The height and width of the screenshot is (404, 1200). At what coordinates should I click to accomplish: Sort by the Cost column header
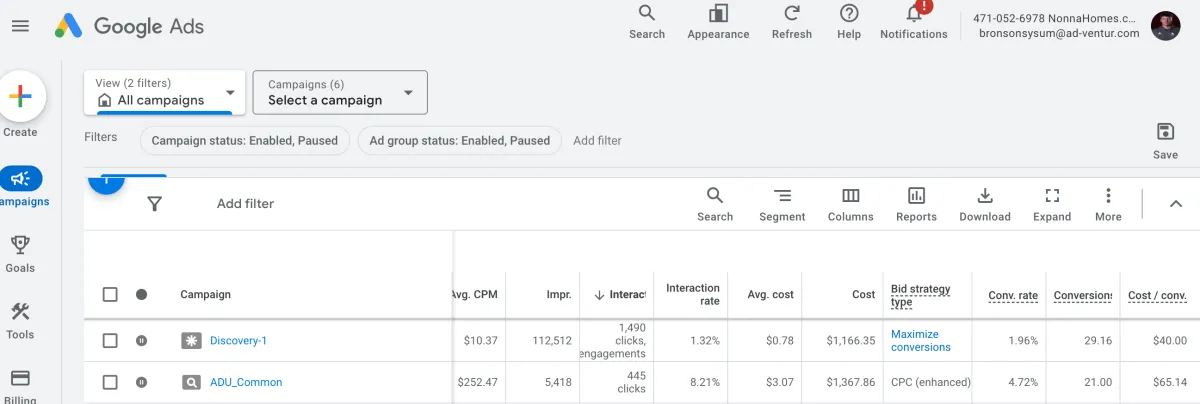click(x=863, y=294)
